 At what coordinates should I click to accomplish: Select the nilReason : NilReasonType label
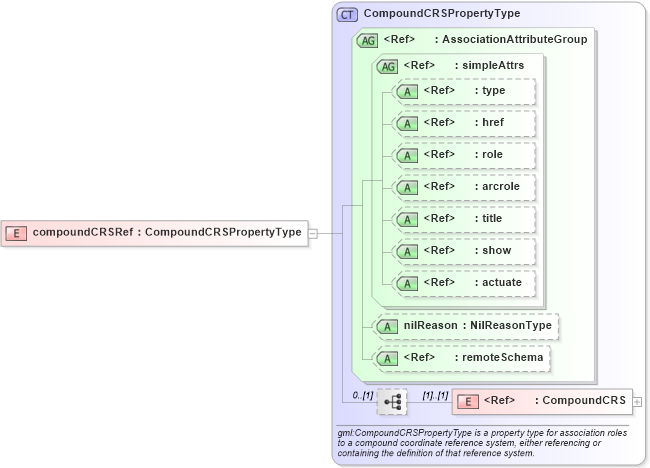click(478, 325)
